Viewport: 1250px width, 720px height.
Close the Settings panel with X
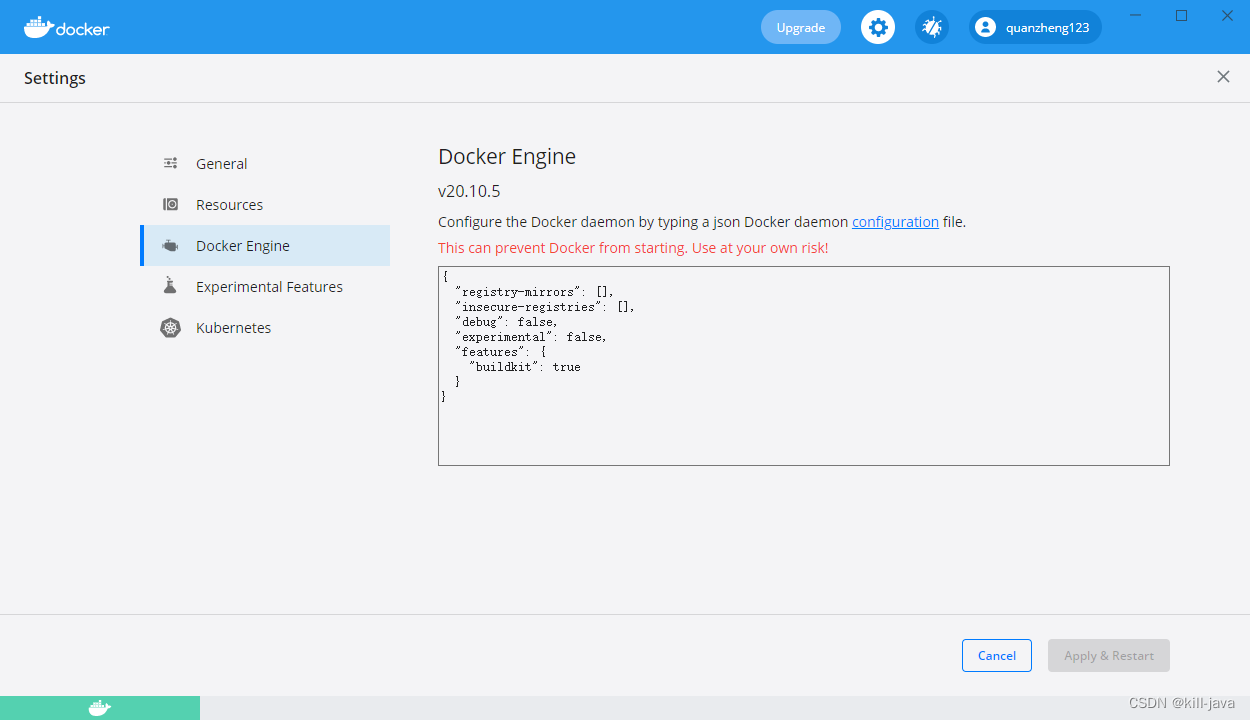coord(1223,77)
